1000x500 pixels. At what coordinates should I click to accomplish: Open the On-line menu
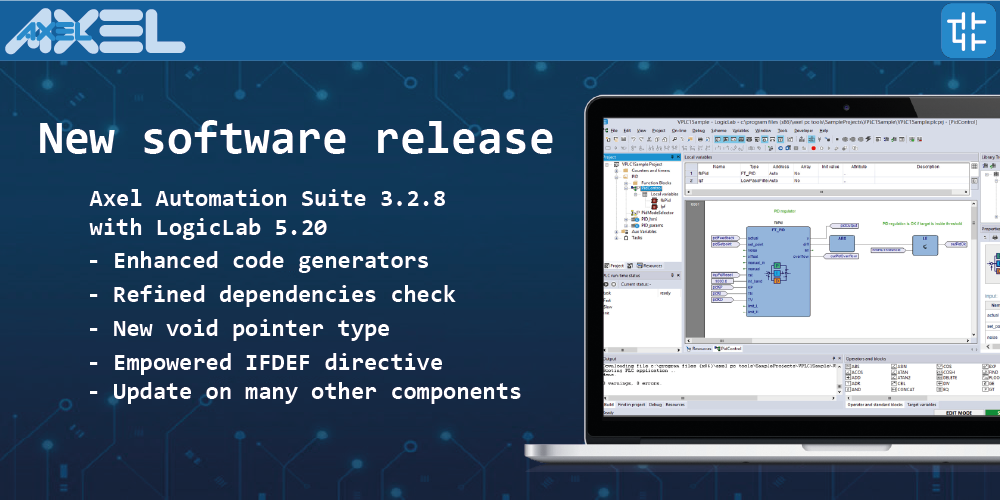(679, 131)
